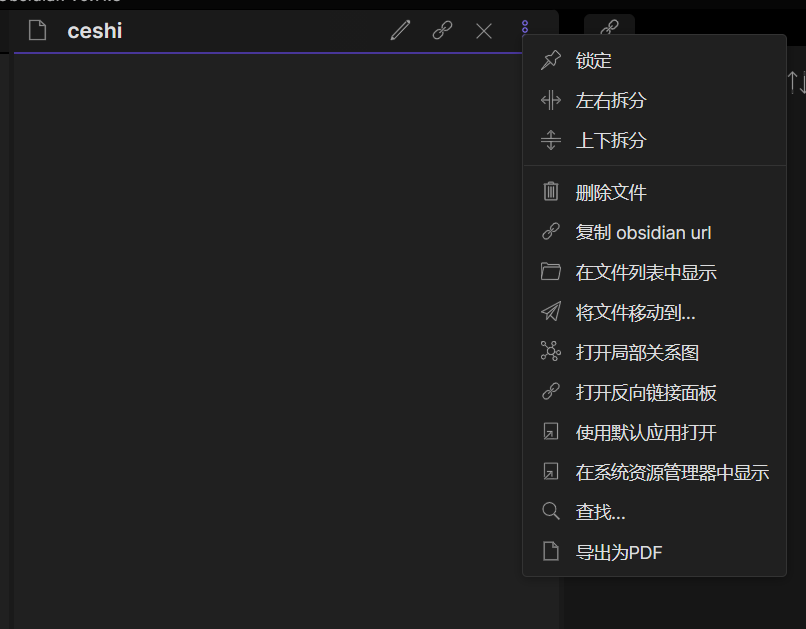Select the ceshi tab
This screenshot has width=806, height=629.
[x=95, y=30]
